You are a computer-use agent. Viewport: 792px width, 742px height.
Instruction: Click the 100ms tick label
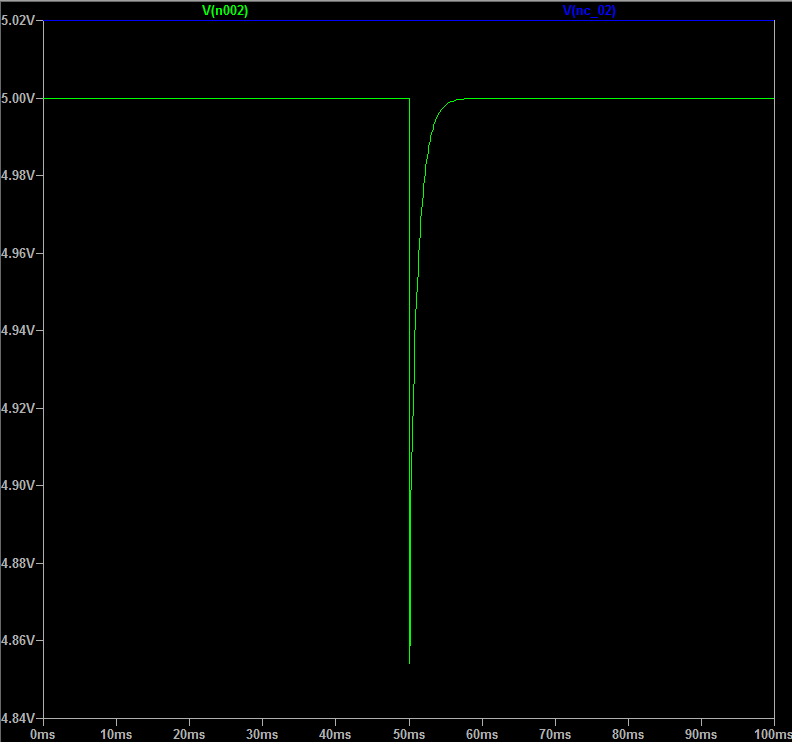pos(772,733)
